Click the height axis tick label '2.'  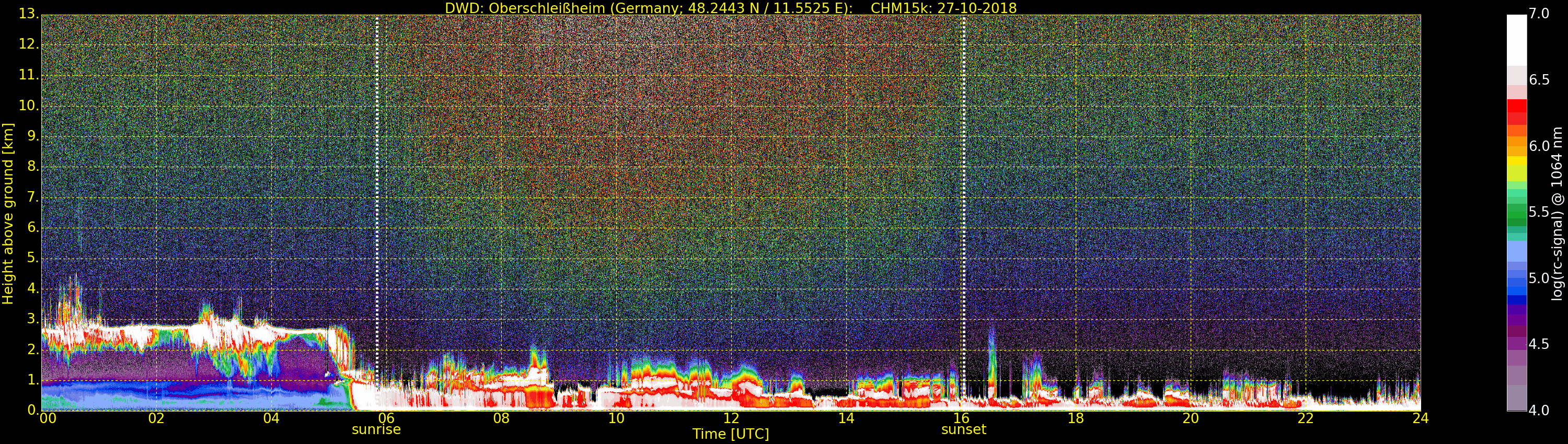33,349
